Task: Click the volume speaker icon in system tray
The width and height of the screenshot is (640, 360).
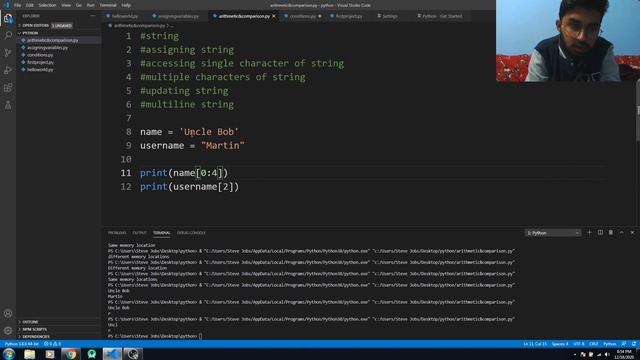Action: [607, 355]
